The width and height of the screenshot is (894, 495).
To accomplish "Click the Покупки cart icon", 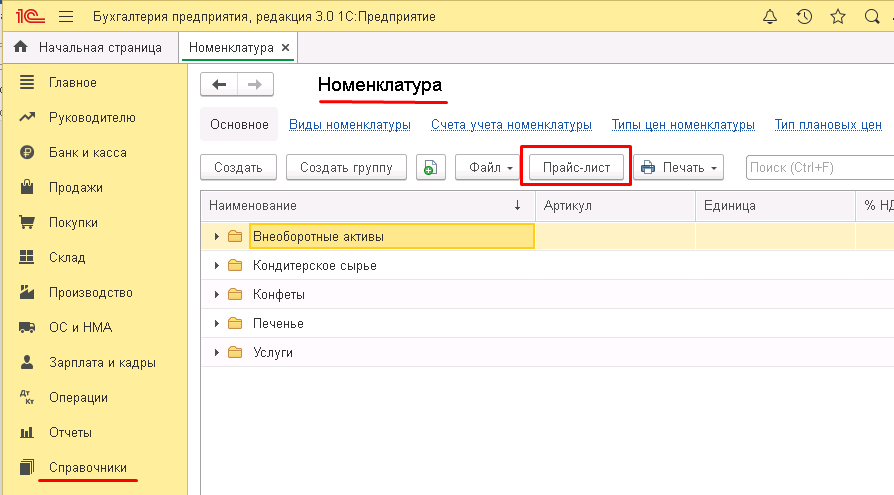I will (x=27, y=222).
